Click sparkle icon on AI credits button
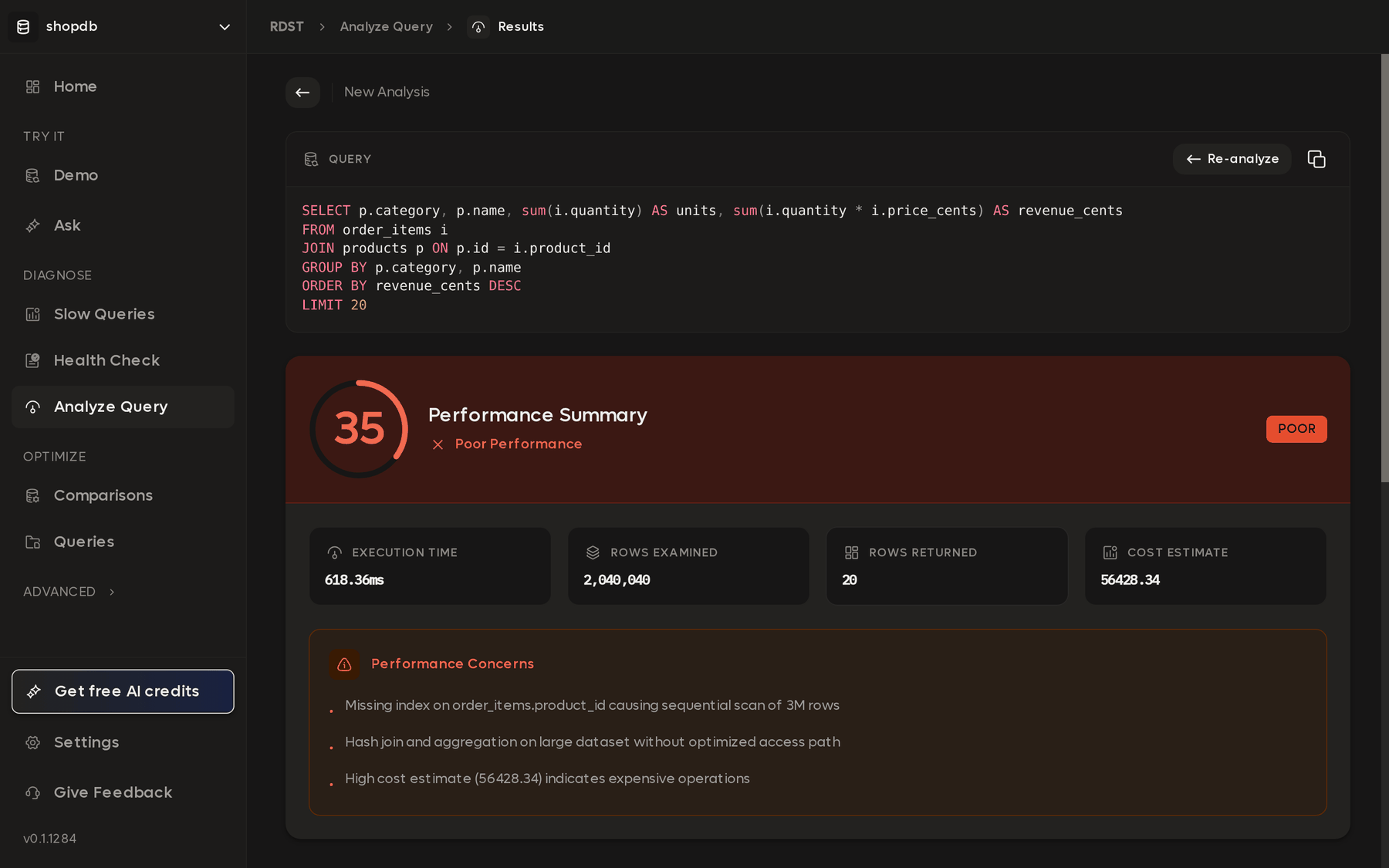Viewport: 1389px width, 868px height. (34, 691)
